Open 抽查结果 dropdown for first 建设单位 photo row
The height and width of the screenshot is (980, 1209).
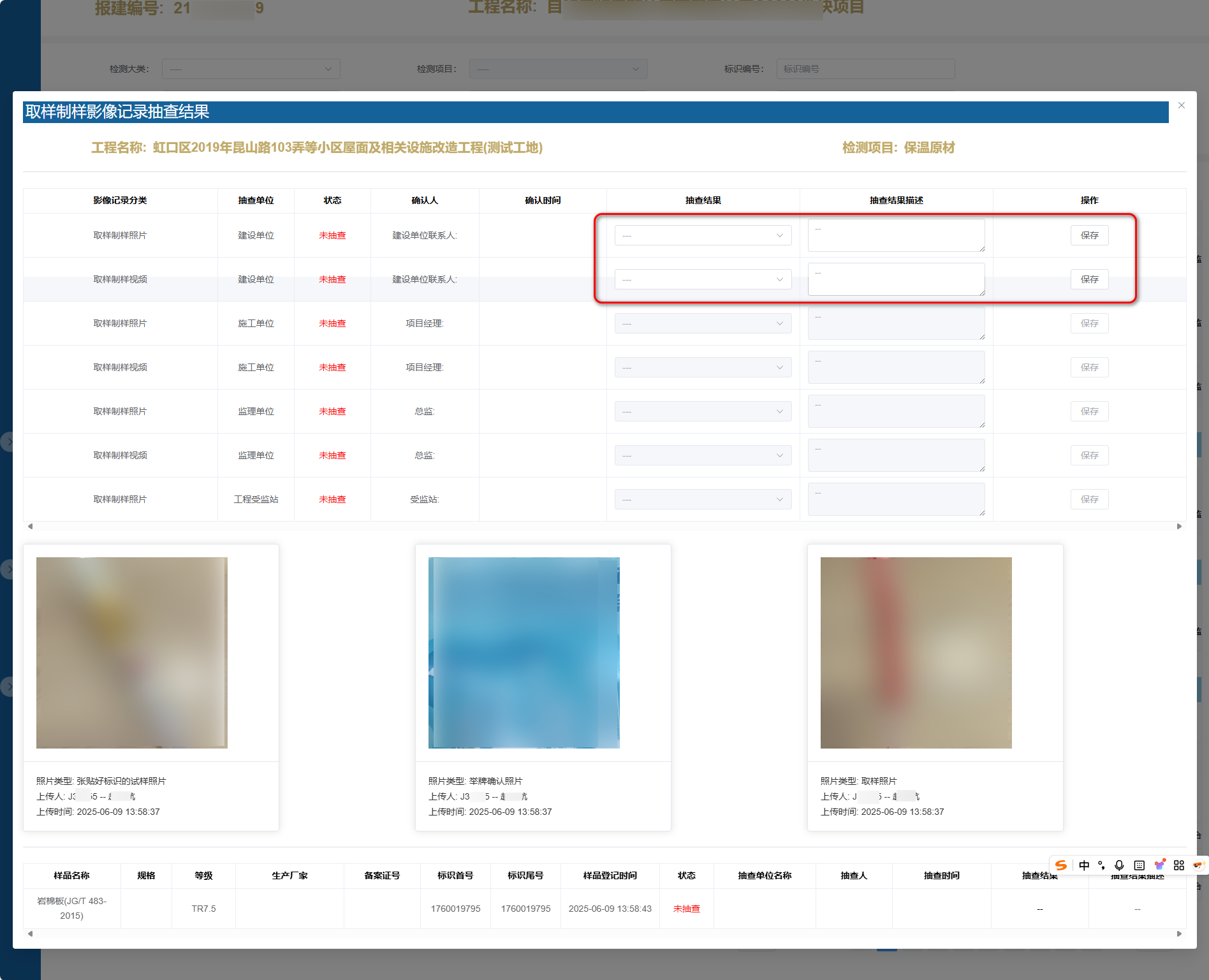point(703,235)
